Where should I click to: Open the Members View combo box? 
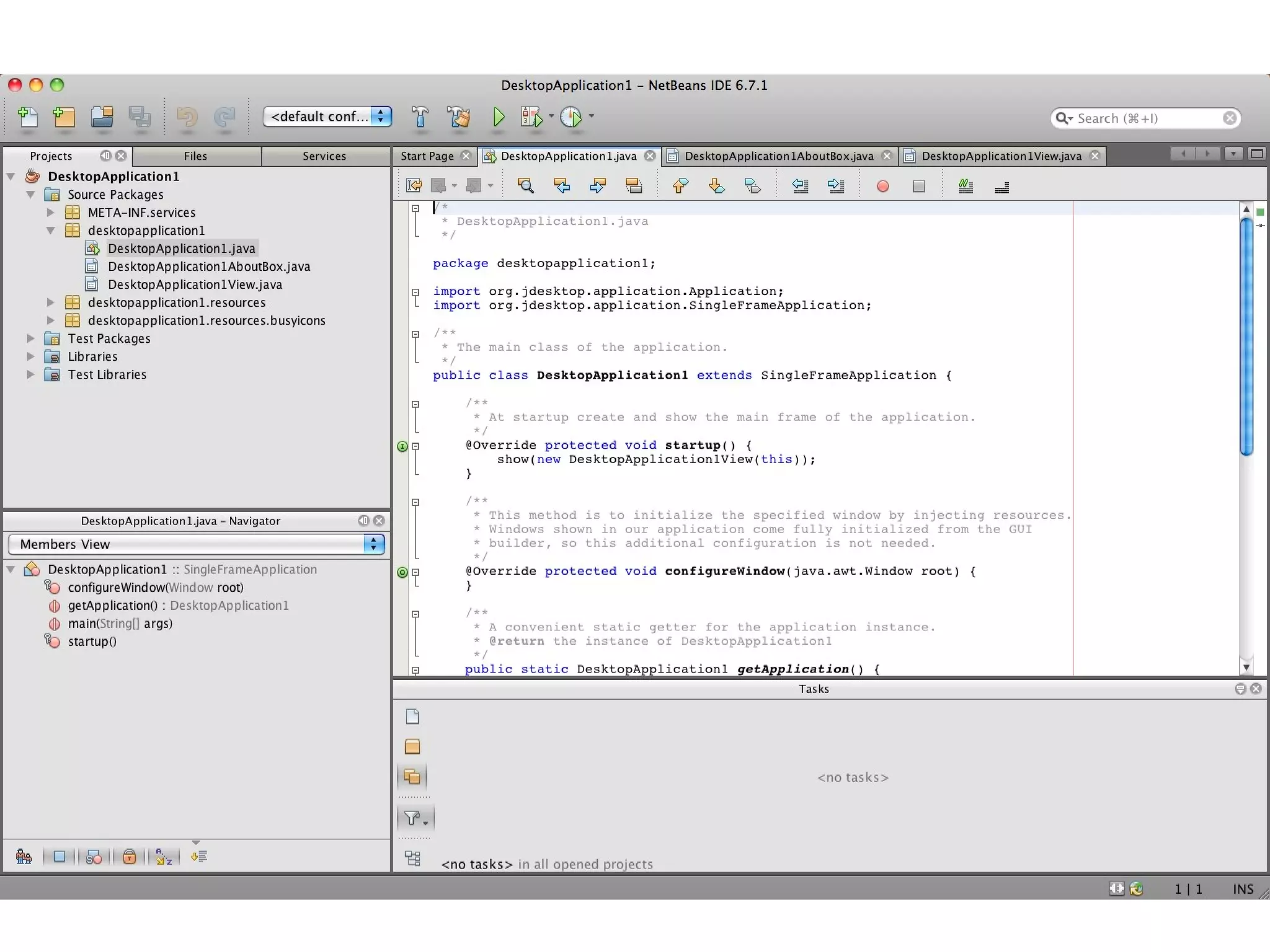pyautogui.click(x=197, y=544)
